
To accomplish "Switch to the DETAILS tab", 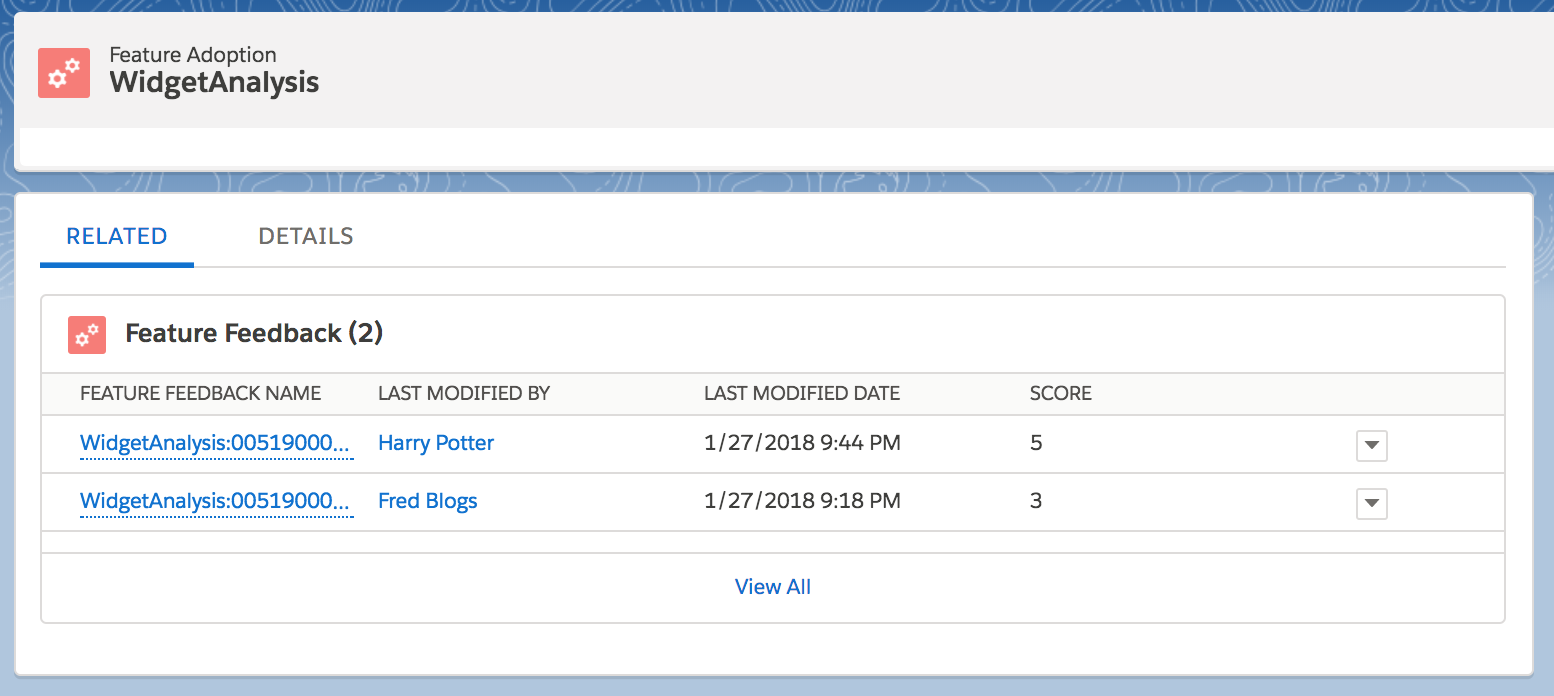I will tap(305, 236).
